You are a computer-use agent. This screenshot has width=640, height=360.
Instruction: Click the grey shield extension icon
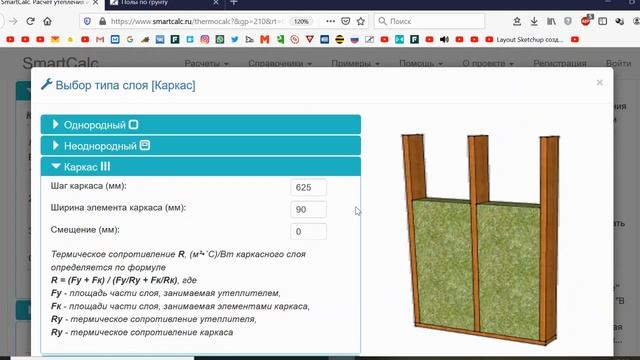pos(568,21)
